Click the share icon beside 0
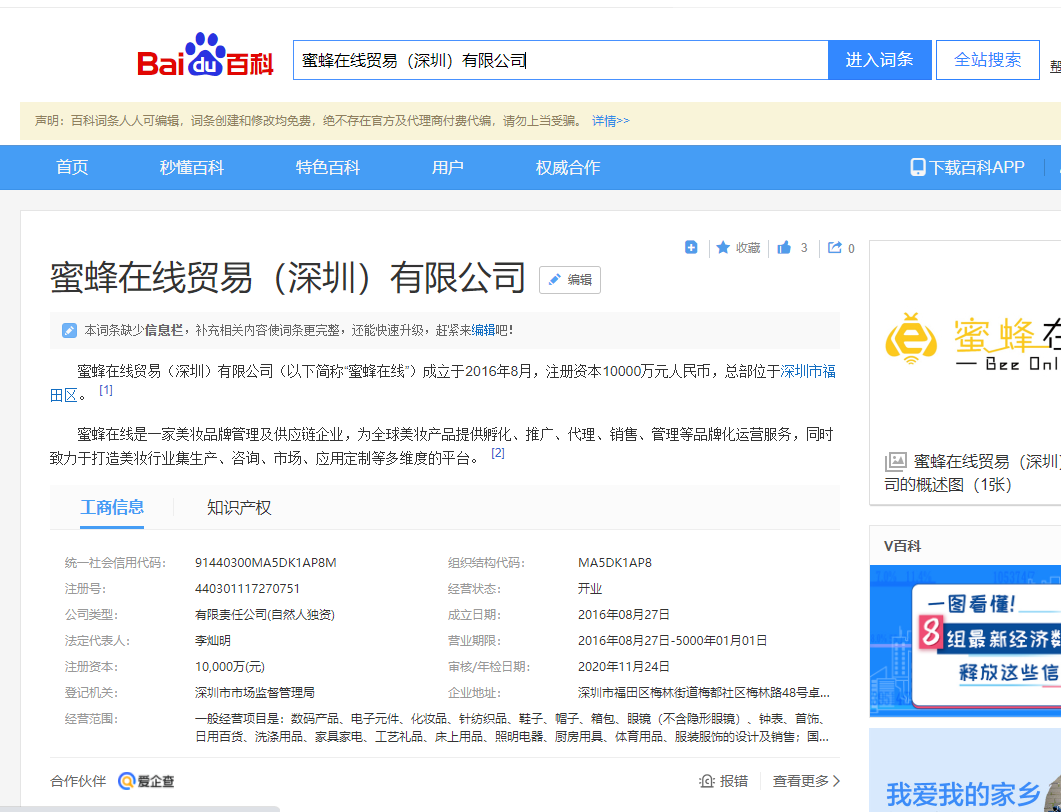The height and width of the screenshot is (812, 1061). pos(835,248)
